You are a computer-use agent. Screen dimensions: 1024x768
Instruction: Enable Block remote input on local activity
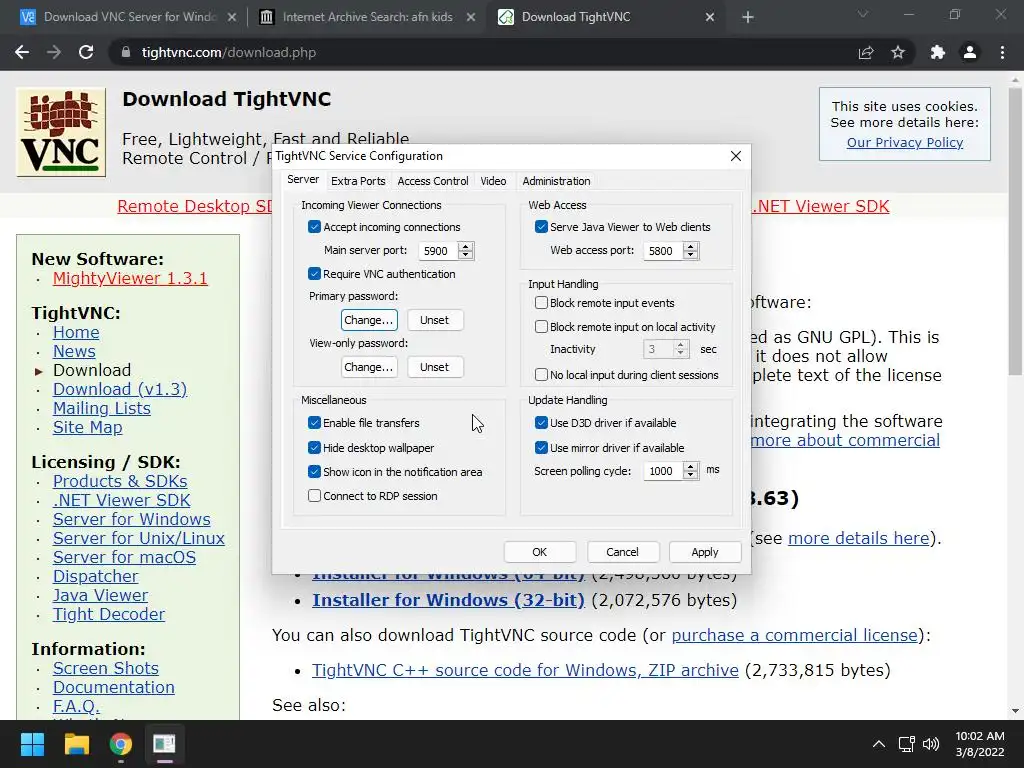tap(541, 327)
